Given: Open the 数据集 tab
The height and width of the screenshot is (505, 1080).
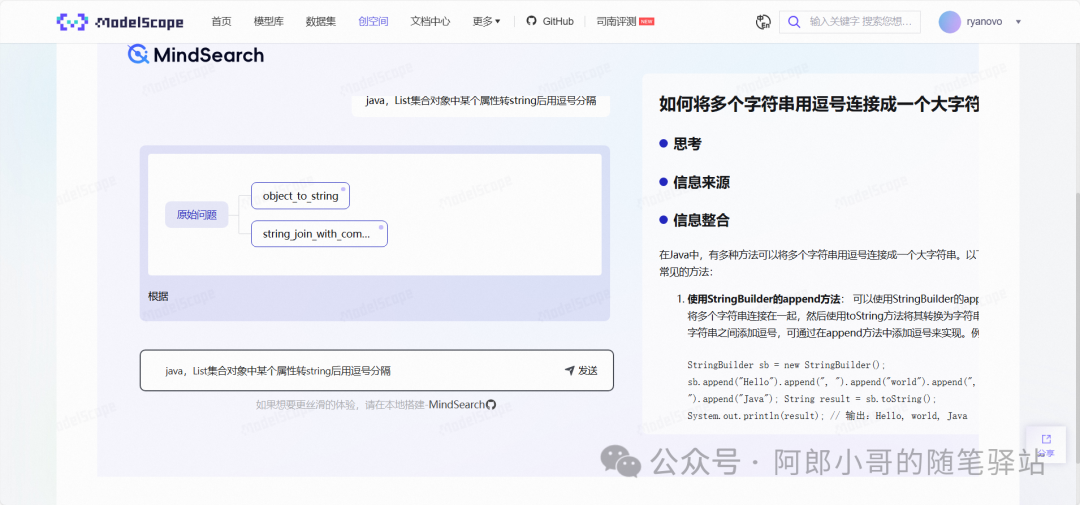Looking at the screenshot, I should [x=320, y=21].
